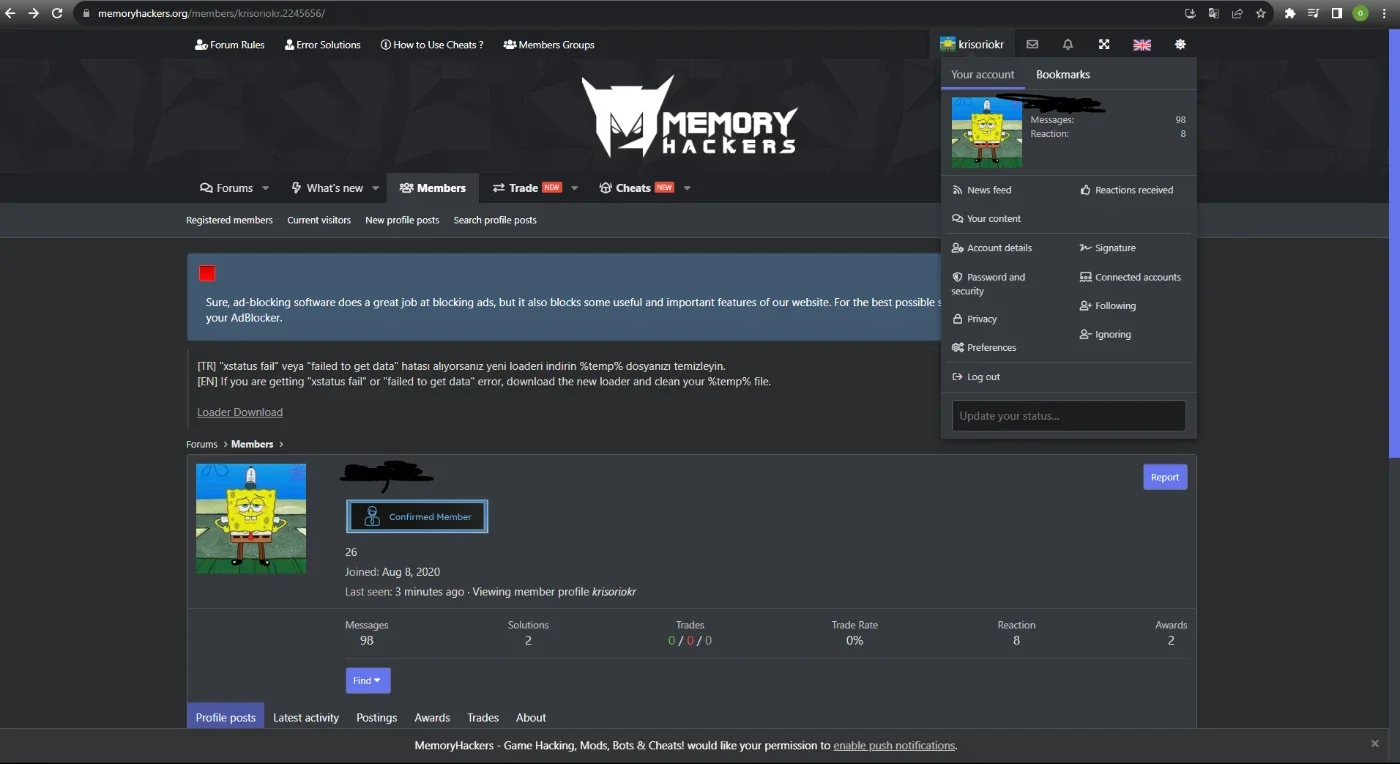Open the Find dropdown button

point(368,680)
